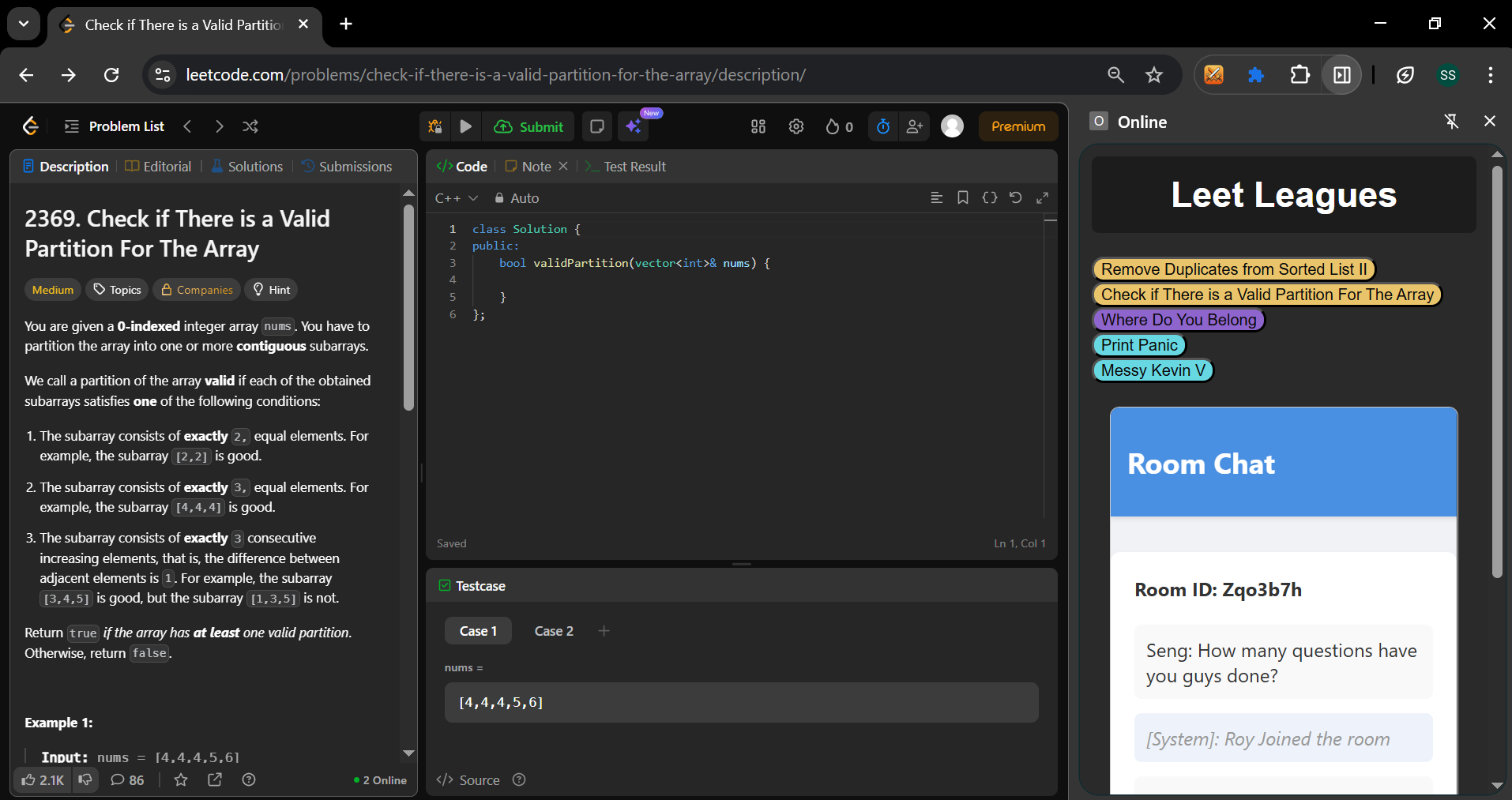Shuffle to a random problem
The image size is (1512, 800).
tap(250, 126)
